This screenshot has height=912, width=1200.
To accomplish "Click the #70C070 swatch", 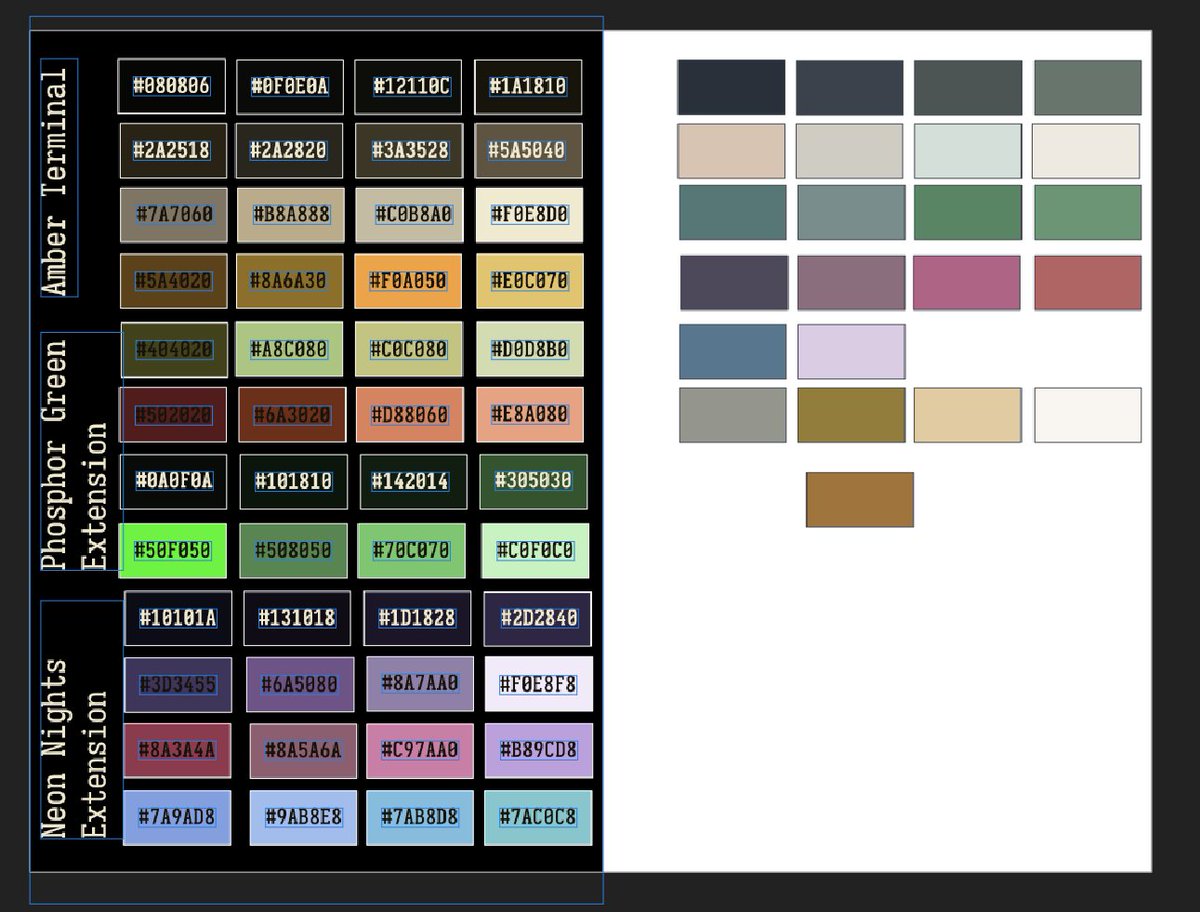I will tap(412, 550).
